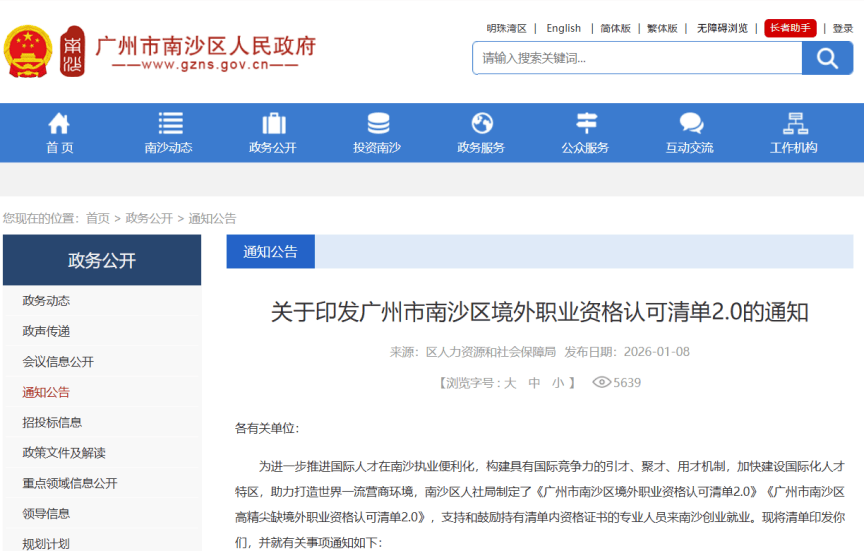Click 政务公开 in the breadcrumb
Screen dimensions: 864x551
149,218
